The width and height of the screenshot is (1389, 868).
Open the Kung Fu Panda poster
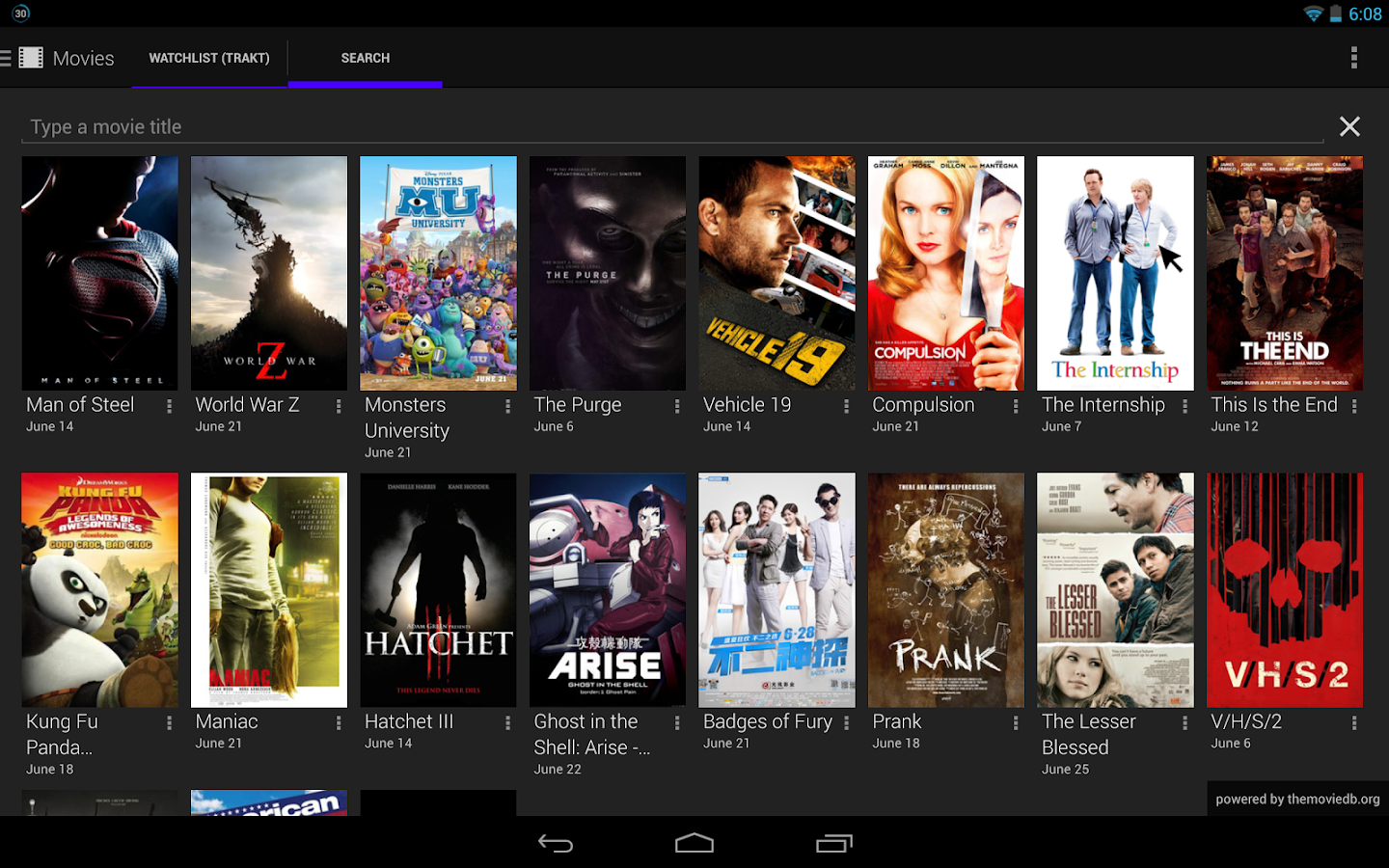pos(99,589)
